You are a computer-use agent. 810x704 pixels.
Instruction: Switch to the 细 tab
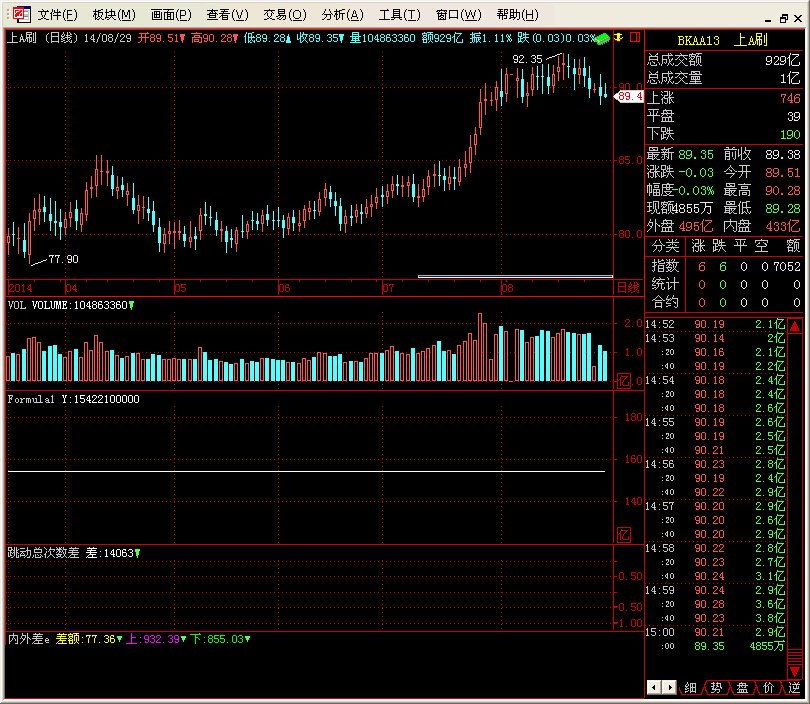click(690, 687)
